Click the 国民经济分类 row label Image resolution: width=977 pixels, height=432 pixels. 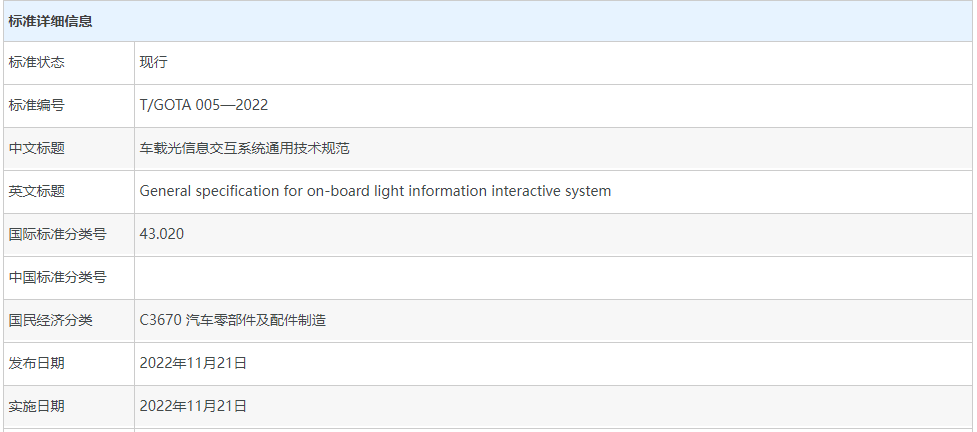[x=51, y=320]
